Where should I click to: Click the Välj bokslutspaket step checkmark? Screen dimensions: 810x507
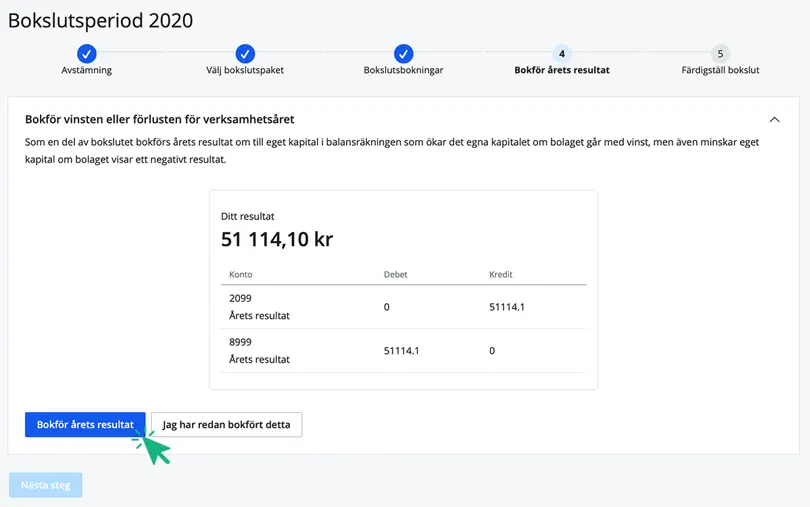pyautogui.click(x=245, y=53)
